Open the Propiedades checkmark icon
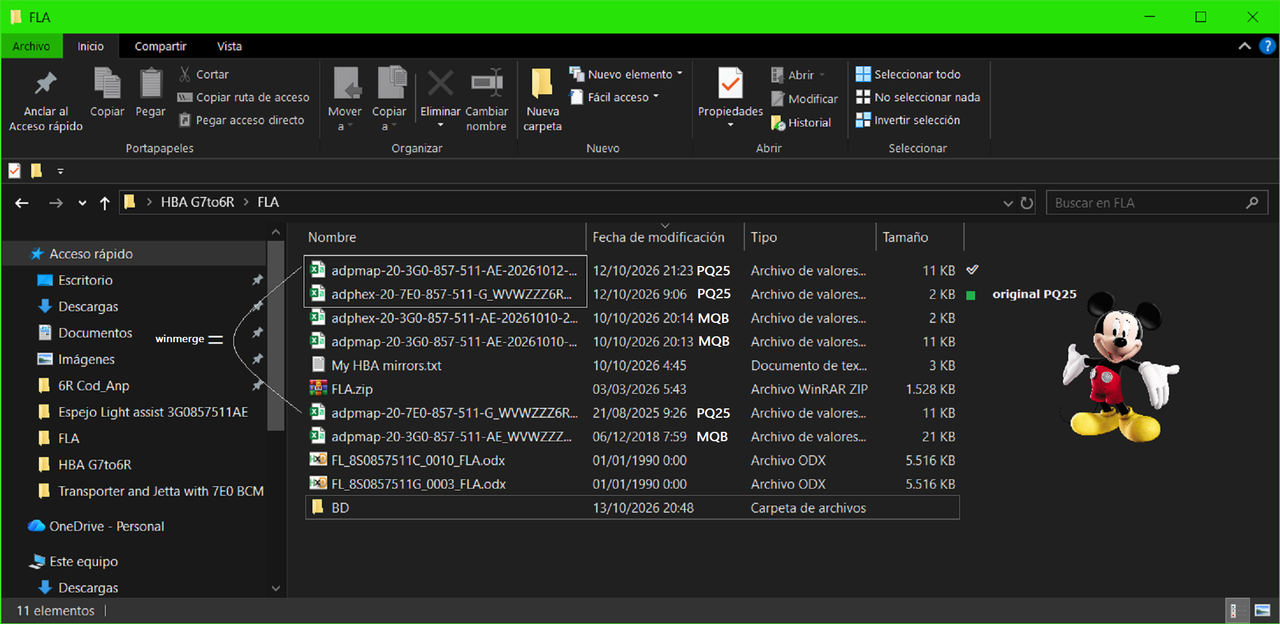Viewport: 1280px width, 624px height. tap(731, 81)
